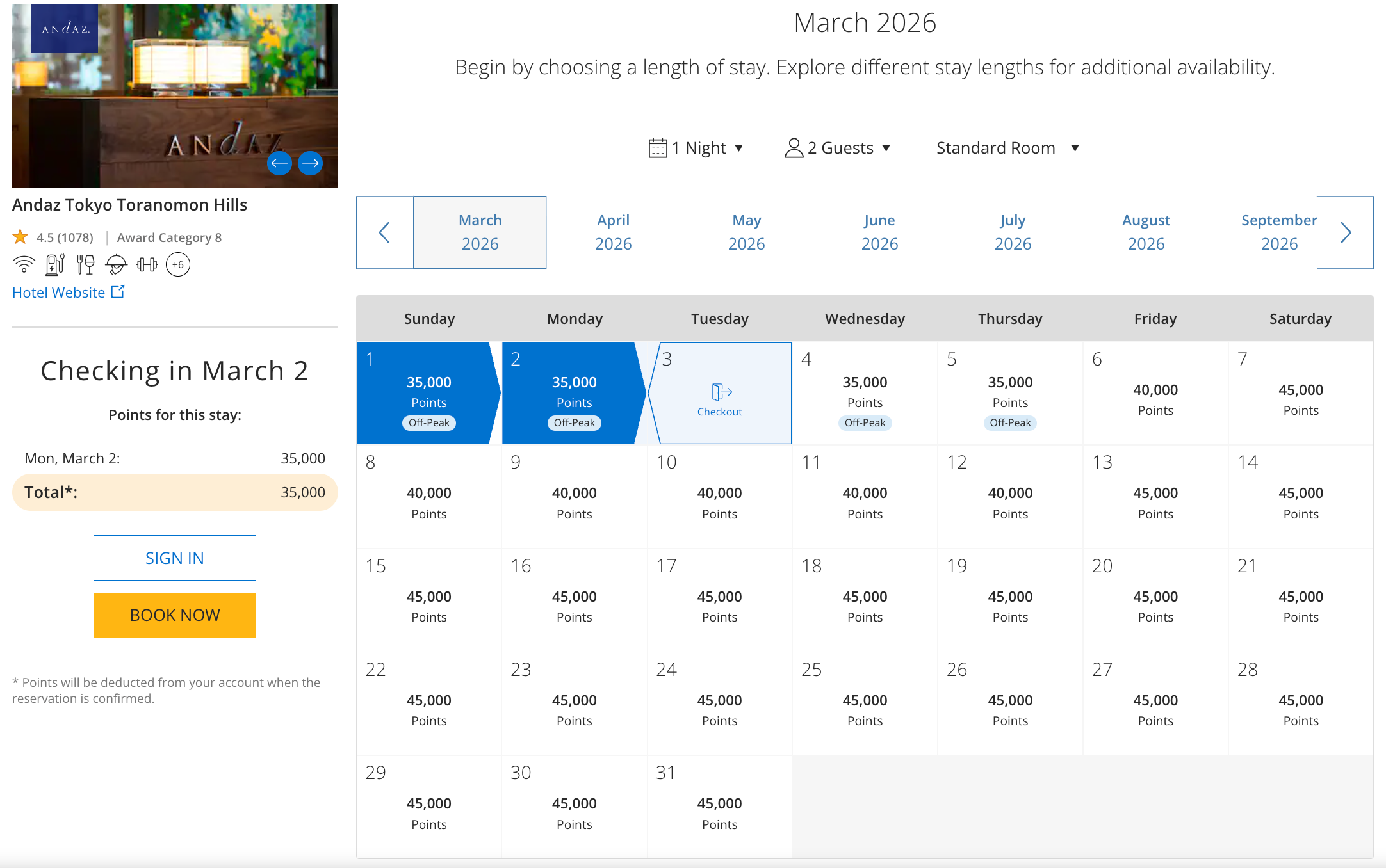Screen dimensions: 1386x868
Task: Click the room service amenity icon
Action: coord(116,264)
